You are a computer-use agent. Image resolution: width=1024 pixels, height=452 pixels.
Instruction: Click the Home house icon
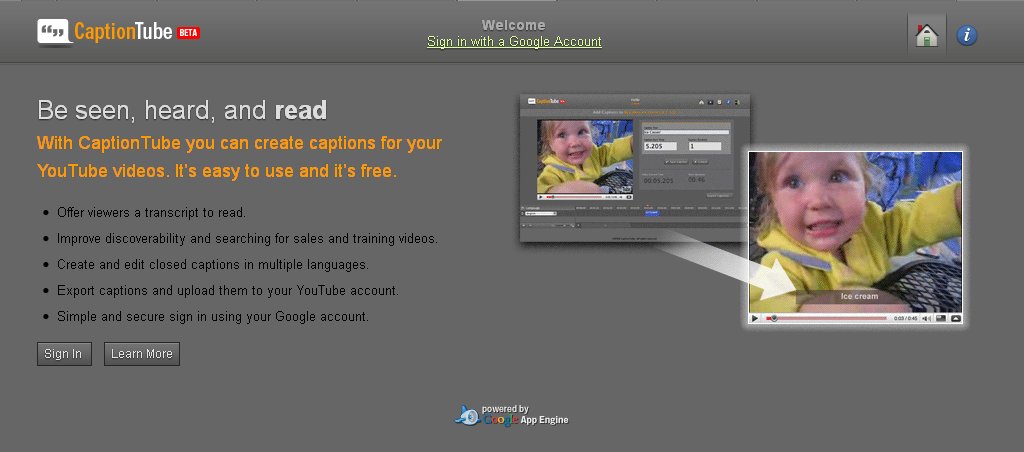point(927,35)
